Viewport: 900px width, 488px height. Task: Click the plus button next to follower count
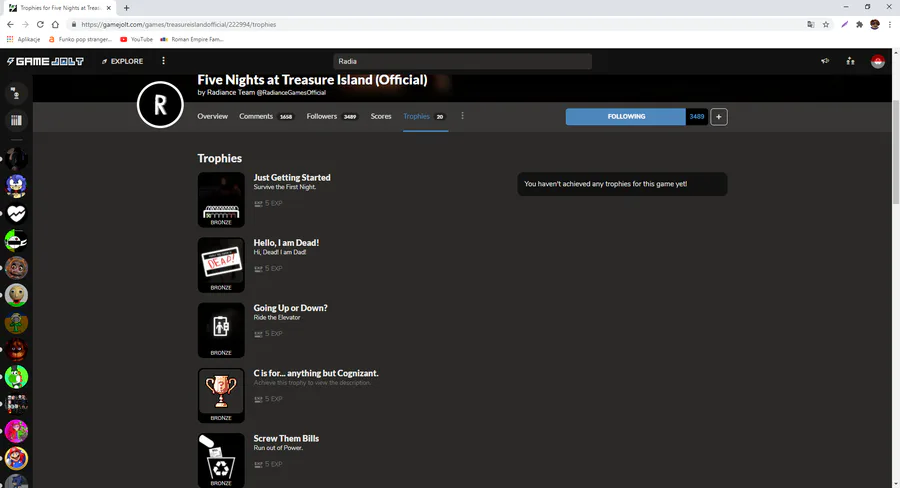point(719,117)
